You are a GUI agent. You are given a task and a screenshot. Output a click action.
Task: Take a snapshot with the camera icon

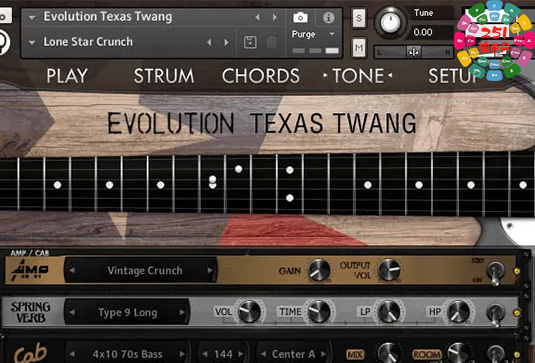pyautogui.click(x=300, y=17)
